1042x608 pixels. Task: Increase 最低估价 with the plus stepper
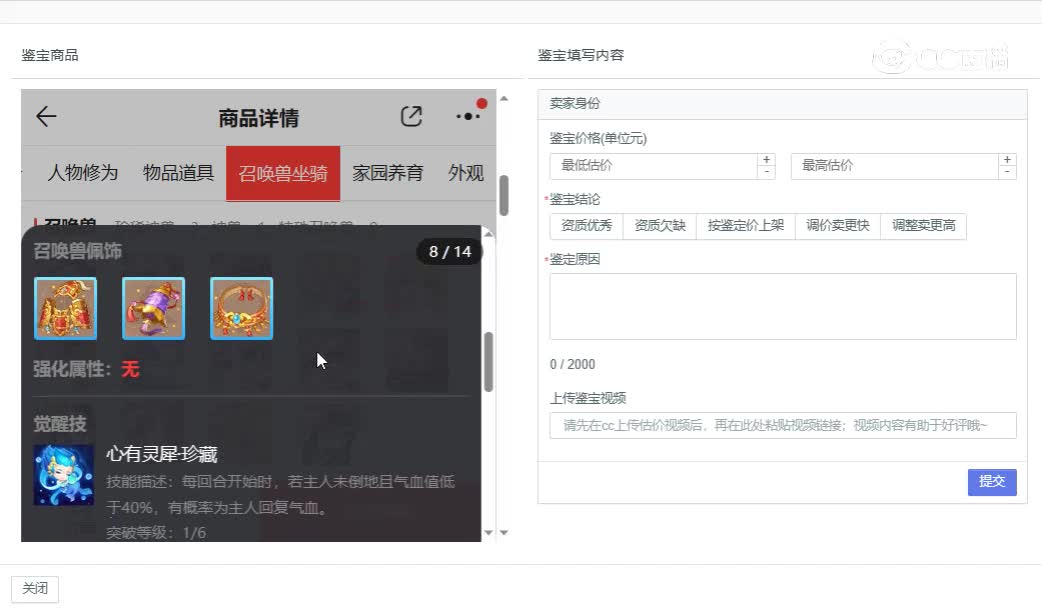pos(767,160)
